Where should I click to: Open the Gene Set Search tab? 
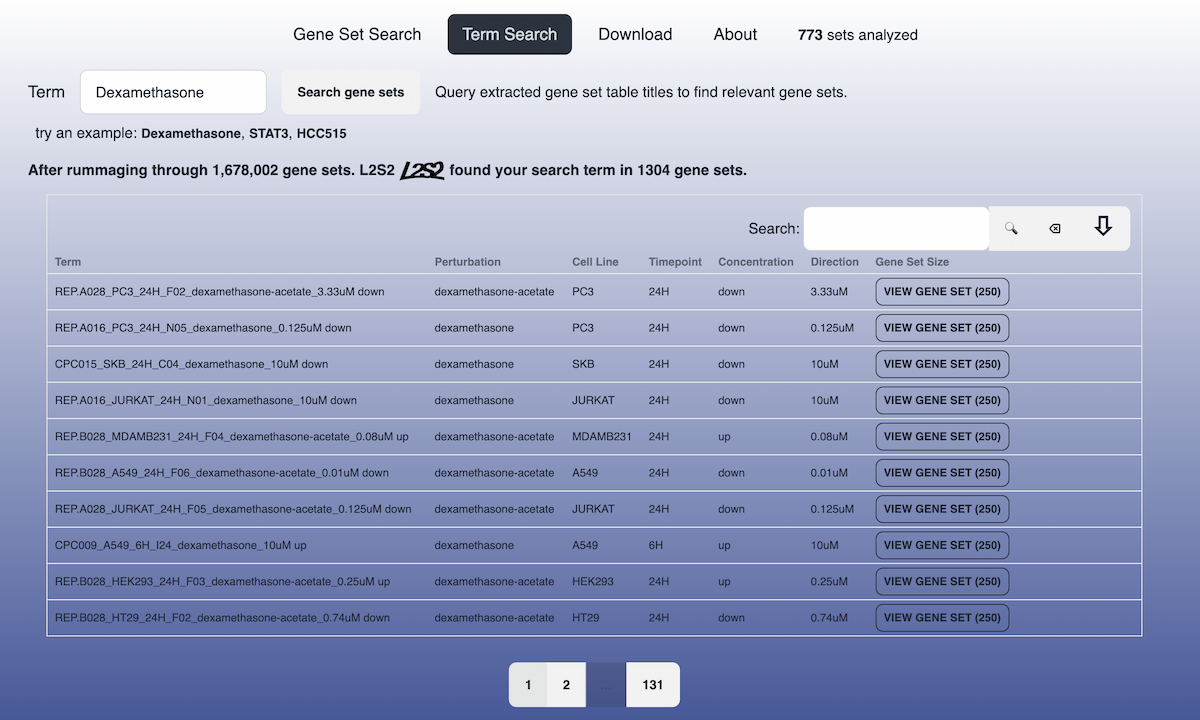pos(357,34)
